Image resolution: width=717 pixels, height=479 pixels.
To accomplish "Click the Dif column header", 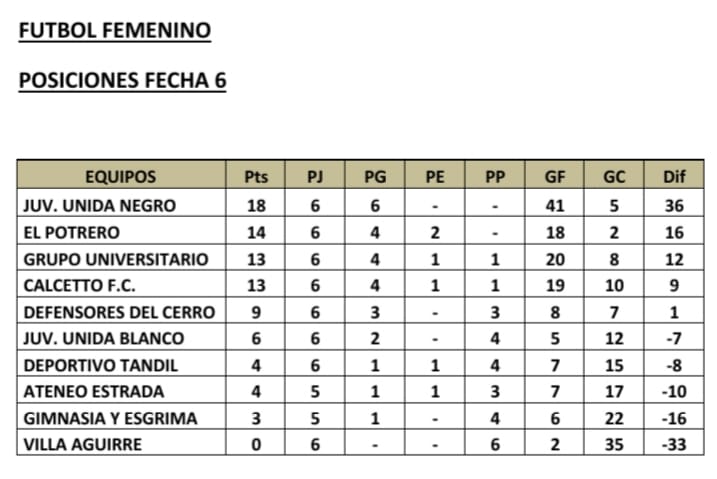I will tap(675, 178).
